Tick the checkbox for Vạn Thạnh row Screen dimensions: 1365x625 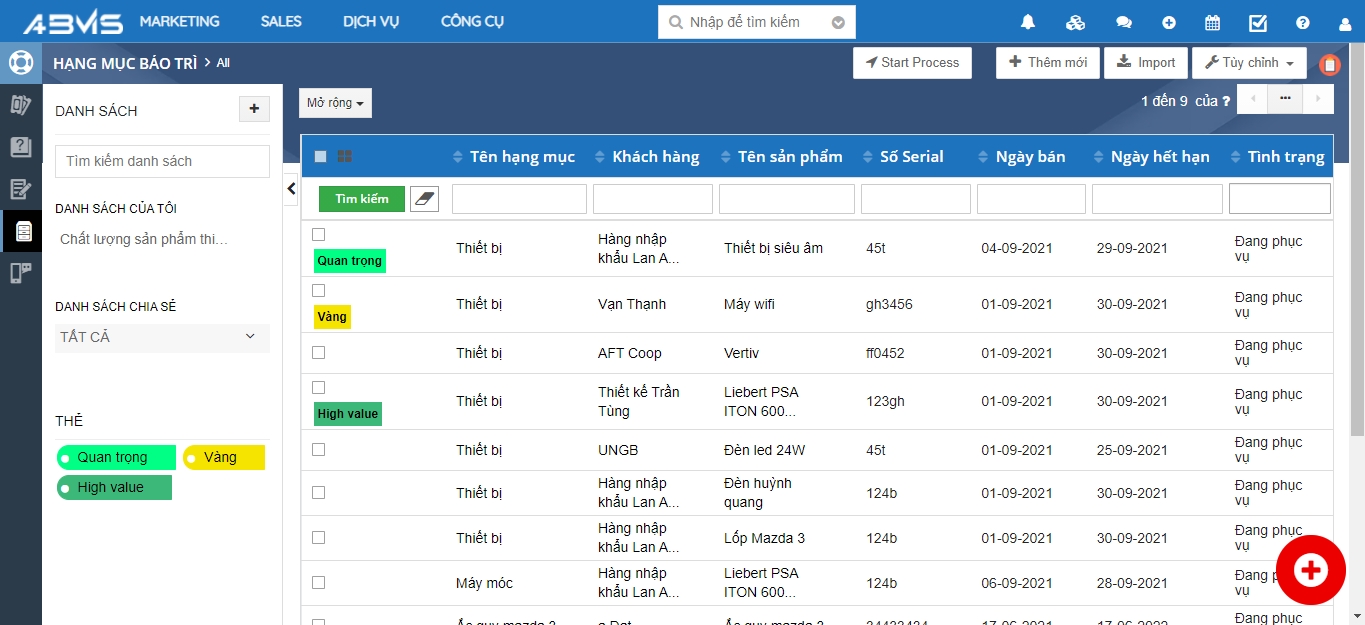coord(318,291)
